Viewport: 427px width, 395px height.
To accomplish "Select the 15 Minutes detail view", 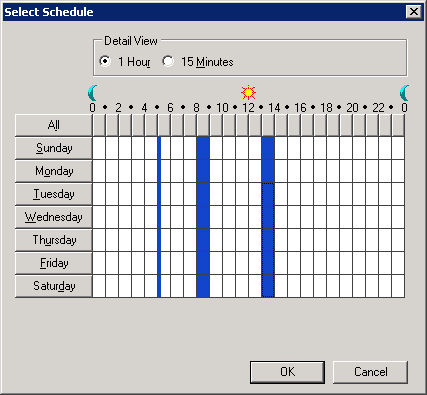I will pyautogui.click(x=198, y=62).
